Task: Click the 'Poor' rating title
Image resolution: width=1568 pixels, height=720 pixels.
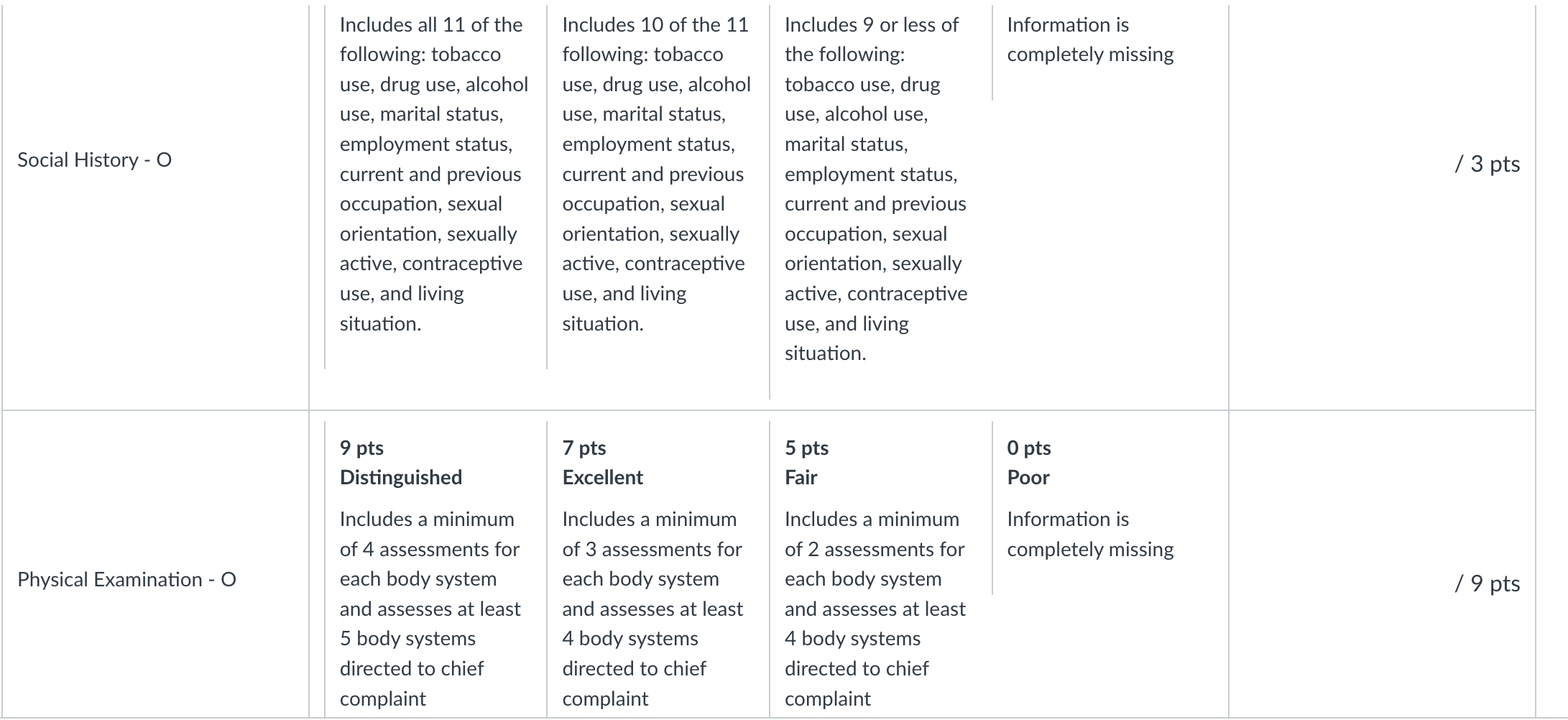Action: pyautogui.click(x=1028, y=477)
